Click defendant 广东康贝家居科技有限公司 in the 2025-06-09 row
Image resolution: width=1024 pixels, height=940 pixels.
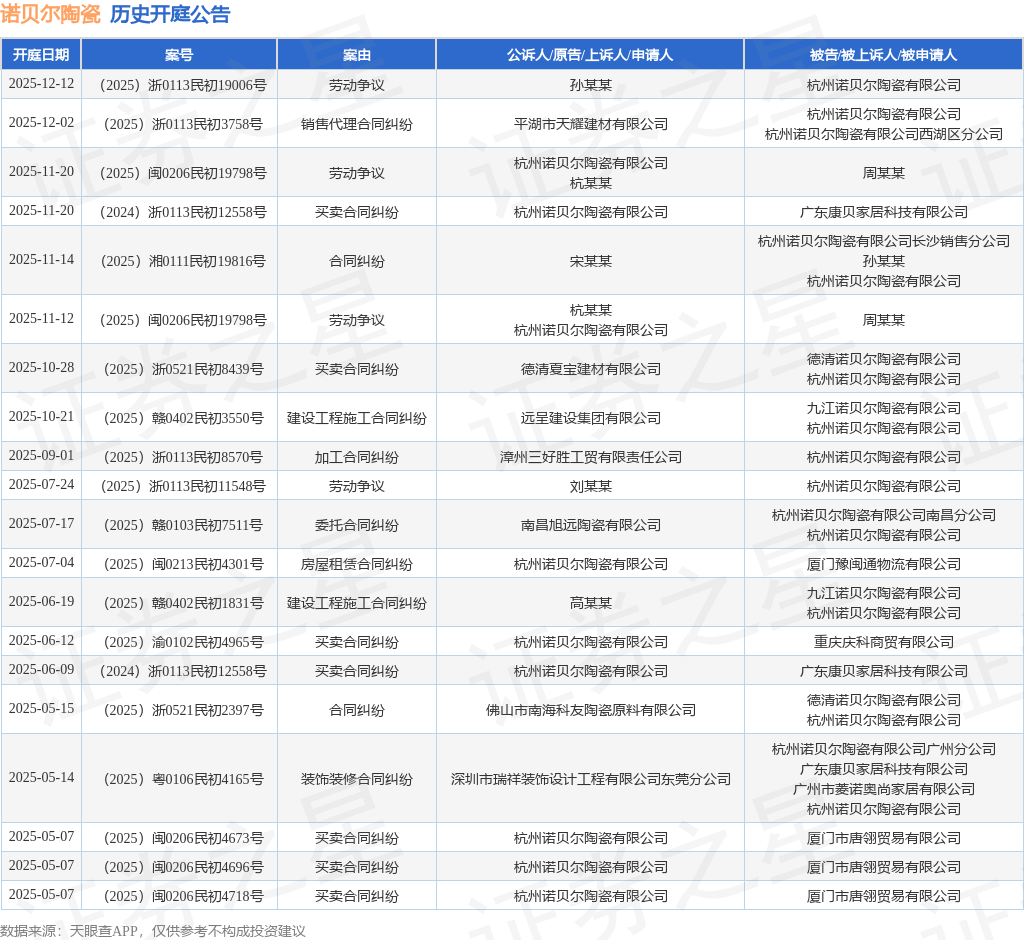(x=884, y=672)
